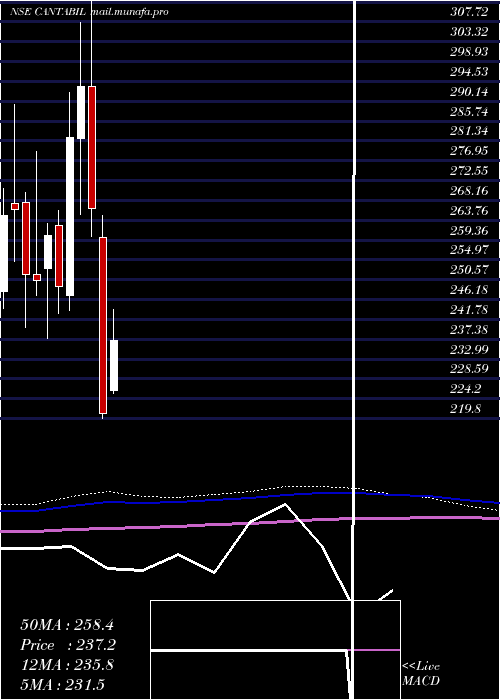Click the Price : 237.2 readout

[x=68, y=645]
